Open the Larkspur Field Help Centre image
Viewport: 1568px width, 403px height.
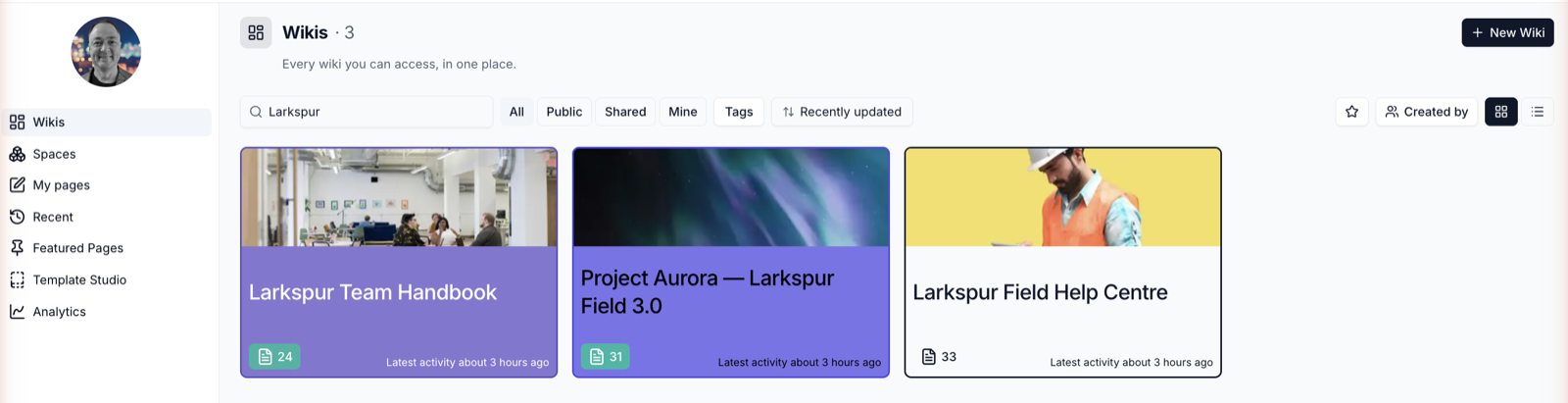pos(1063,197)
